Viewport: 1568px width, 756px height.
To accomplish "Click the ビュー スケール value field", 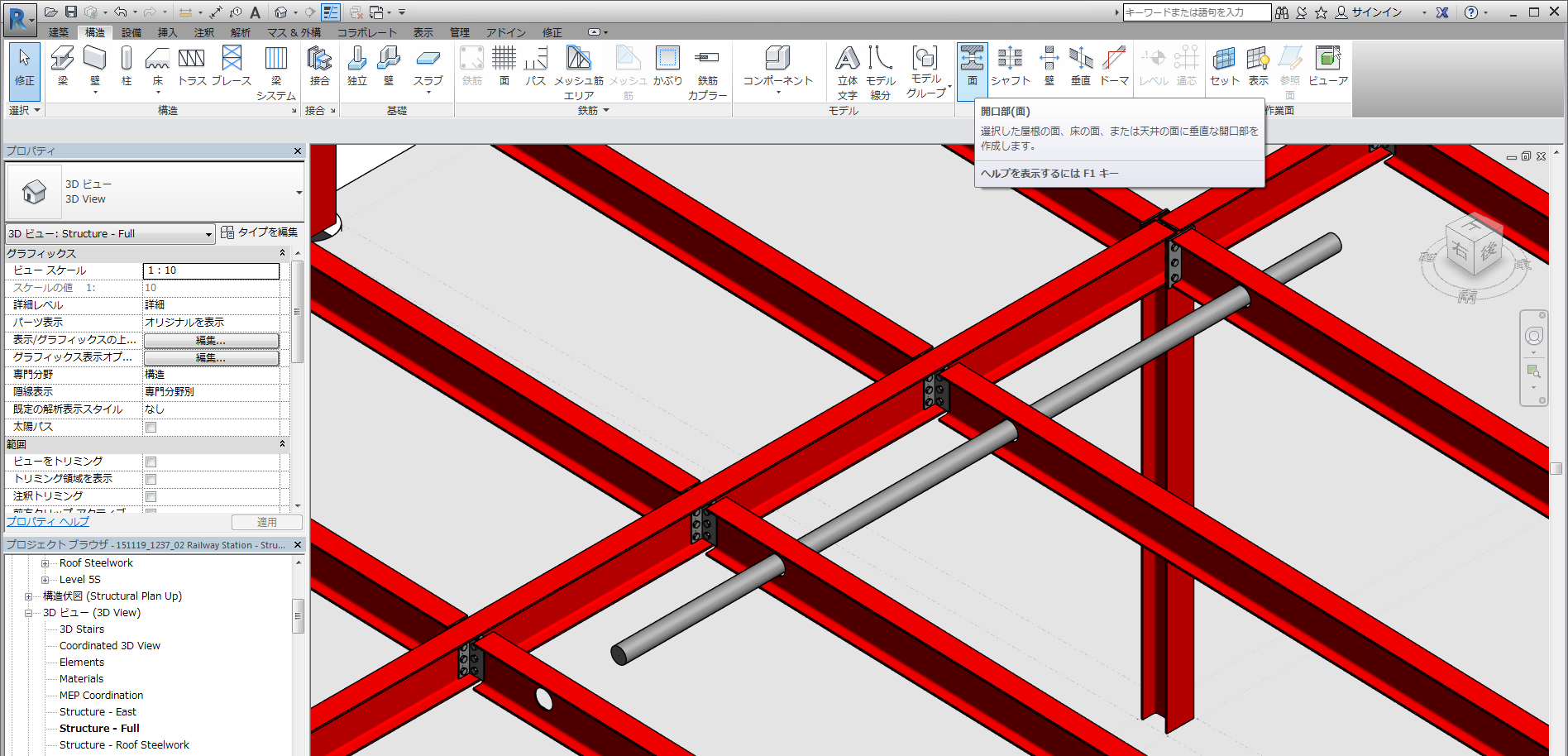I will [x=211, y=270].
